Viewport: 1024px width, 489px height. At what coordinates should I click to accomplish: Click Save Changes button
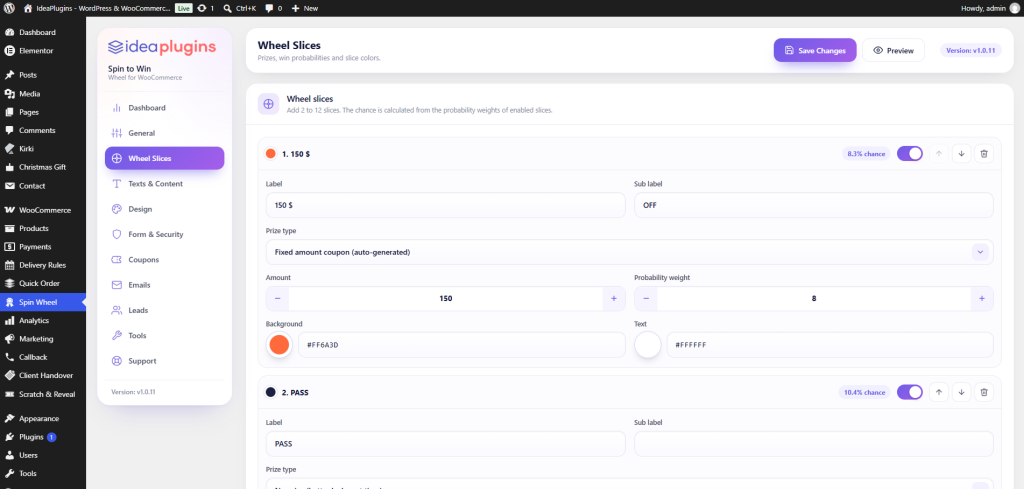point(815,50)
